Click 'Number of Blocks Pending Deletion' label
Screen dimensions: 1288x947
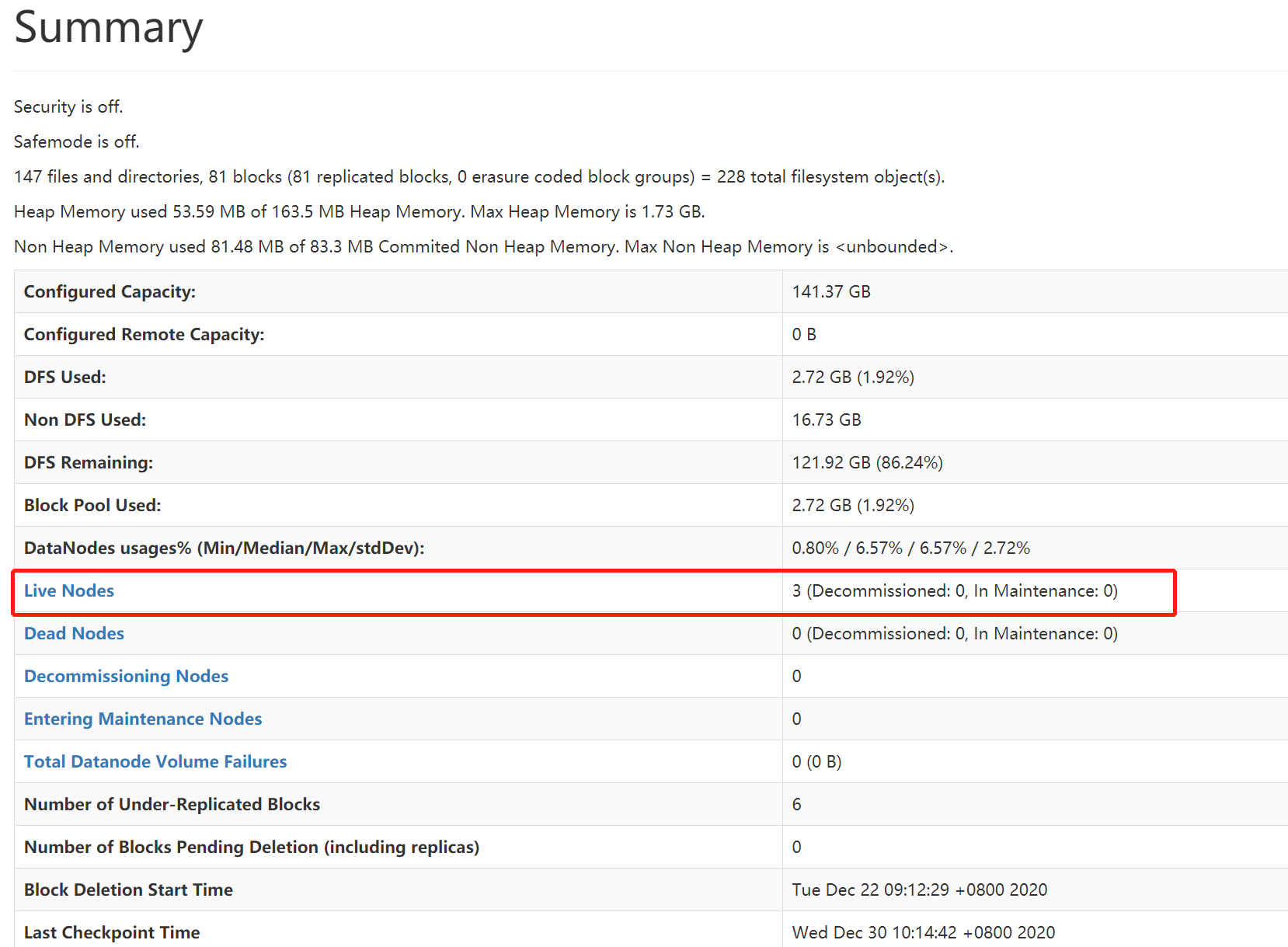coord(252,847)
